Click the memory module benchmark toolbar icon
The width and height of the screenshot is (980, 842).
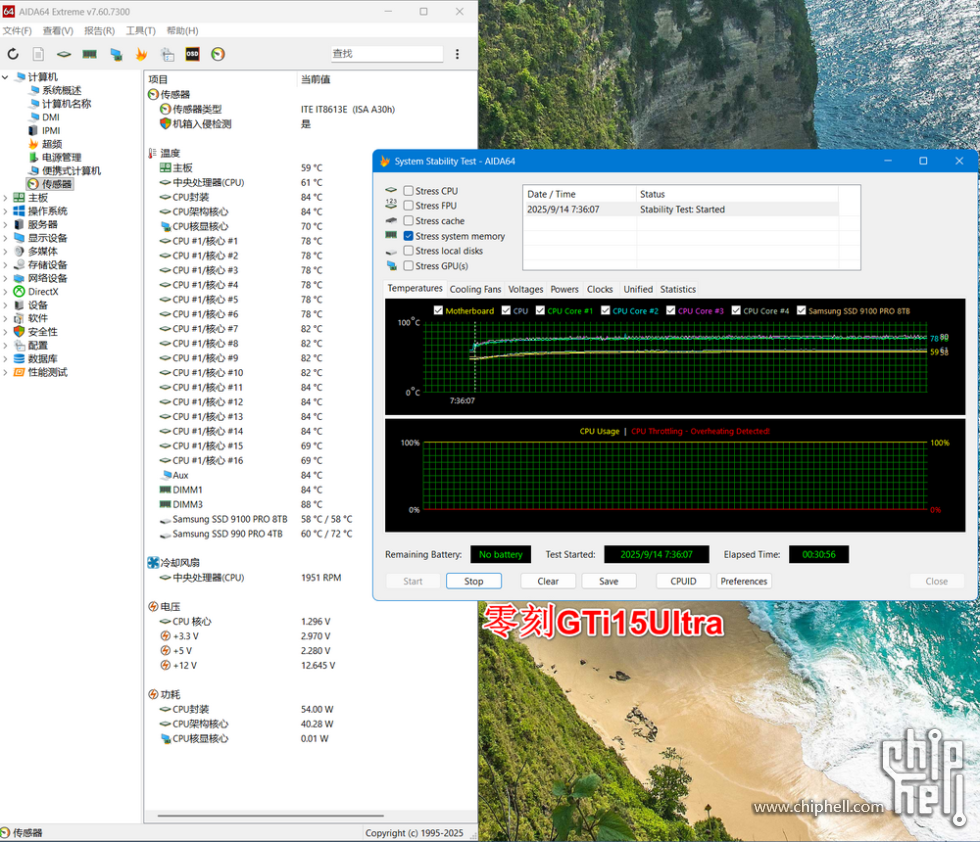89,54
